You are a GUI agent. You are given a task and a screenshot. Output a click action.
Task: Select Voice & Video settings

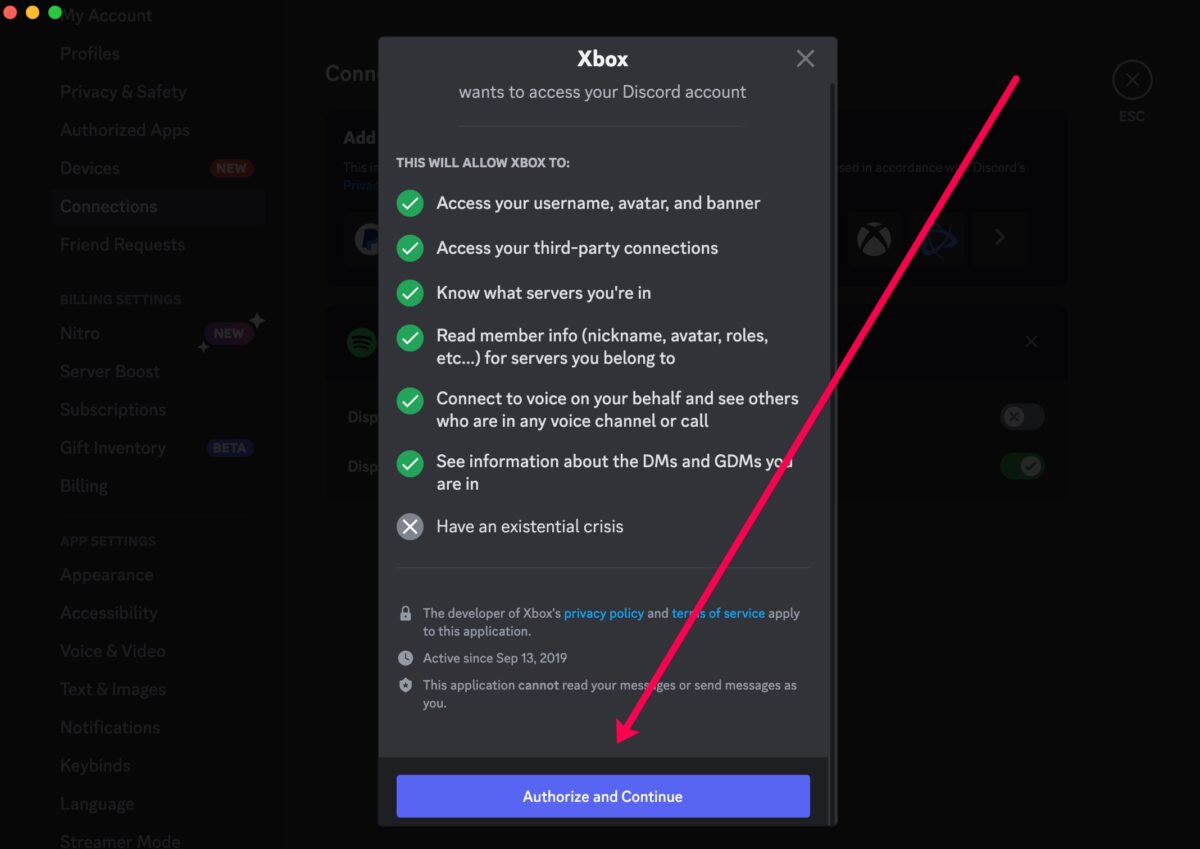coord(112,651)
